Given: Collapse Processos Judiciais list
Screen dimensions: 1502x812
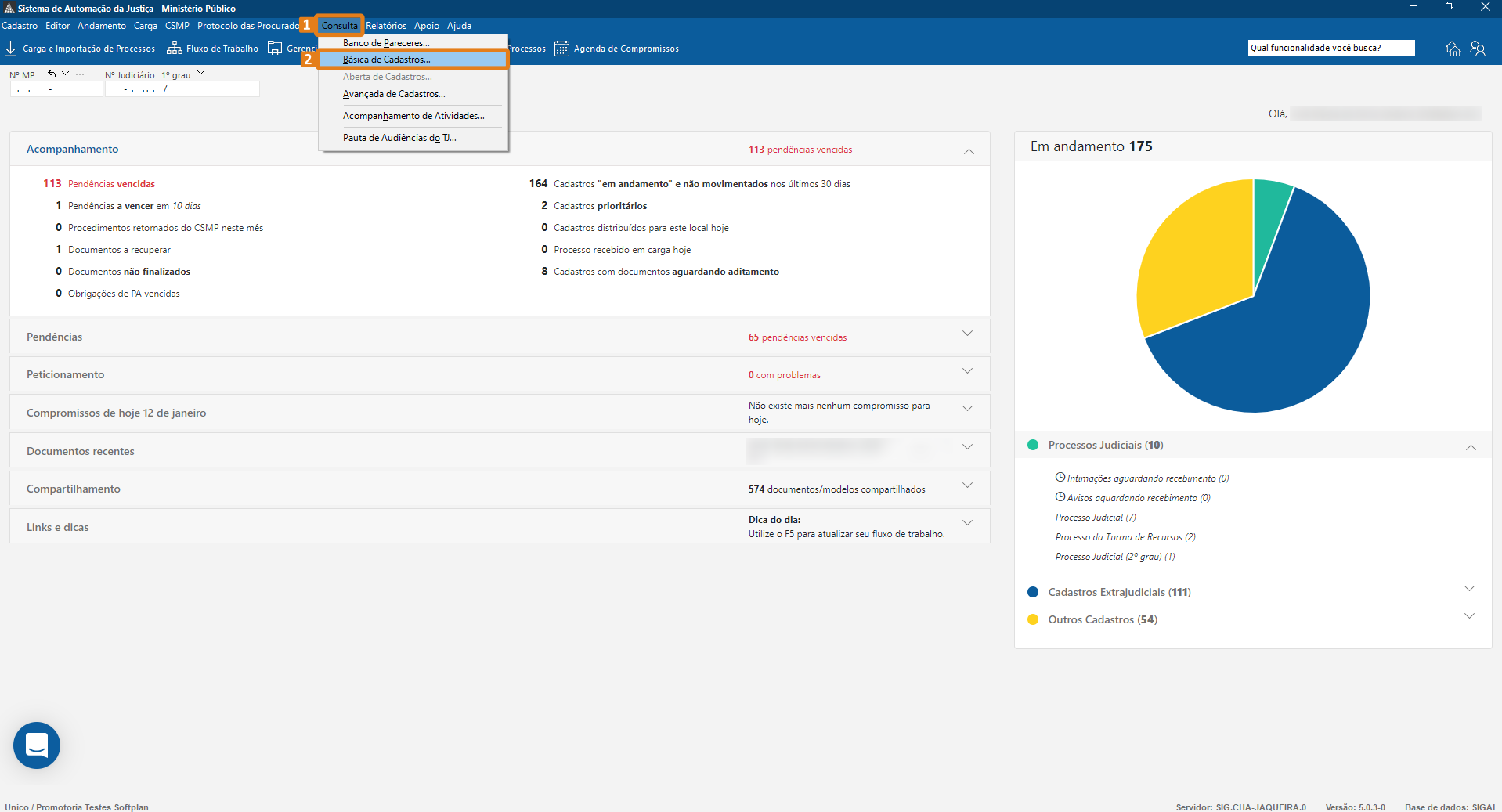Looking at the screenshot, I should pos(1471,447).
